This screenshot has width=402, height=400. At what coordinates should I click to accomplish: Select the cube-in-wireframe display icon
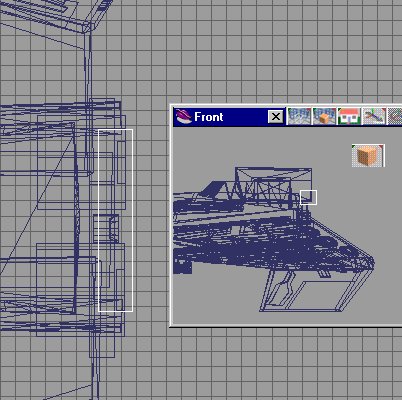click(324, 116)
